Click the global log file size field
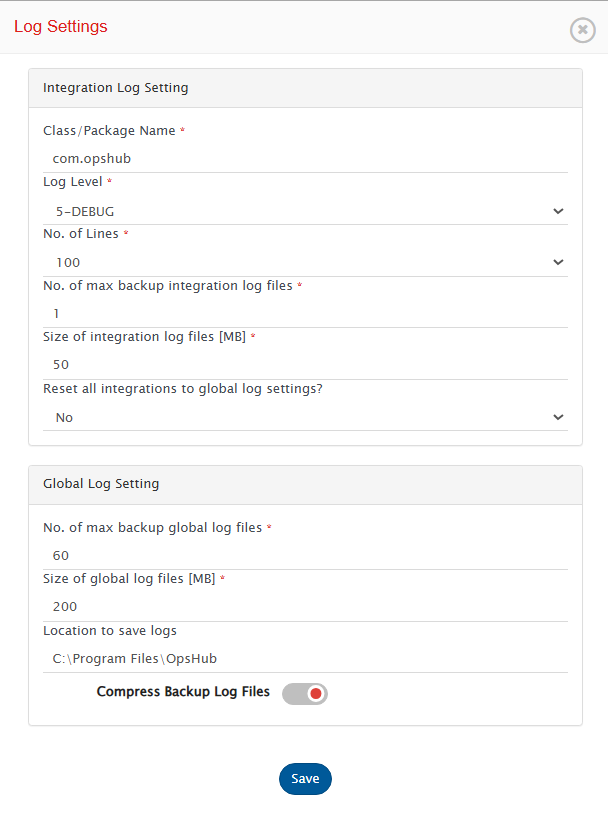 coord(305,606)
